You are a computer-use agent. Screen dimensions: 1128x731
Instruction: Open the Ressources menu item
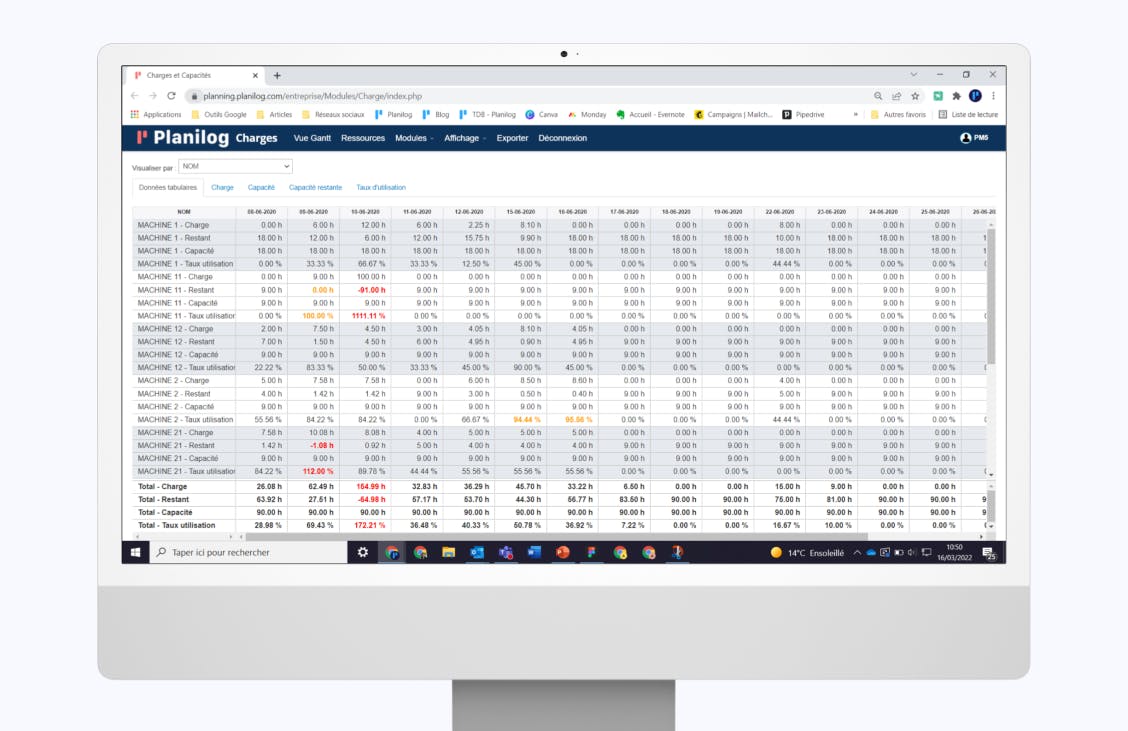coord(363,138)
